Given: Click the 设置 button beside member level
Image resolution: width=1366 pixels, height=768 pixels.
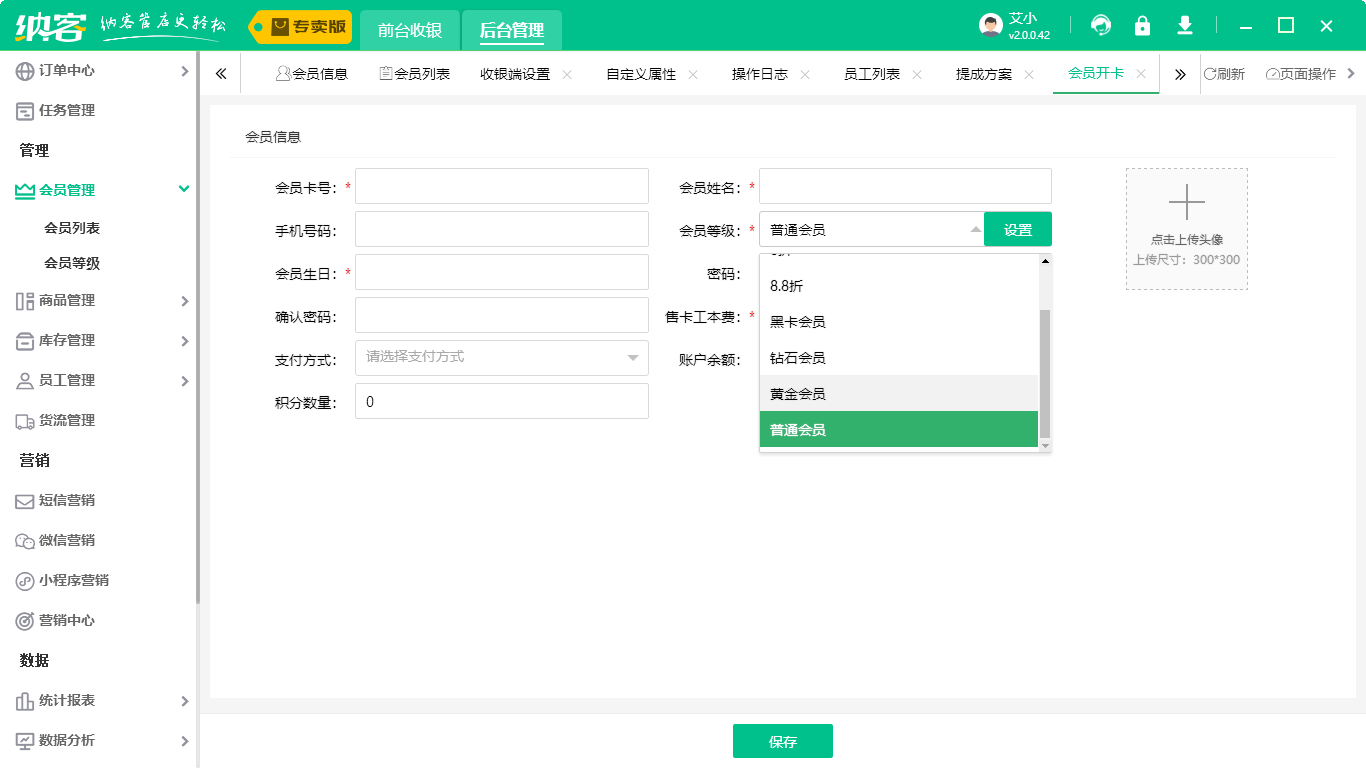Looking at the screenshot, I should (1017, 228).
